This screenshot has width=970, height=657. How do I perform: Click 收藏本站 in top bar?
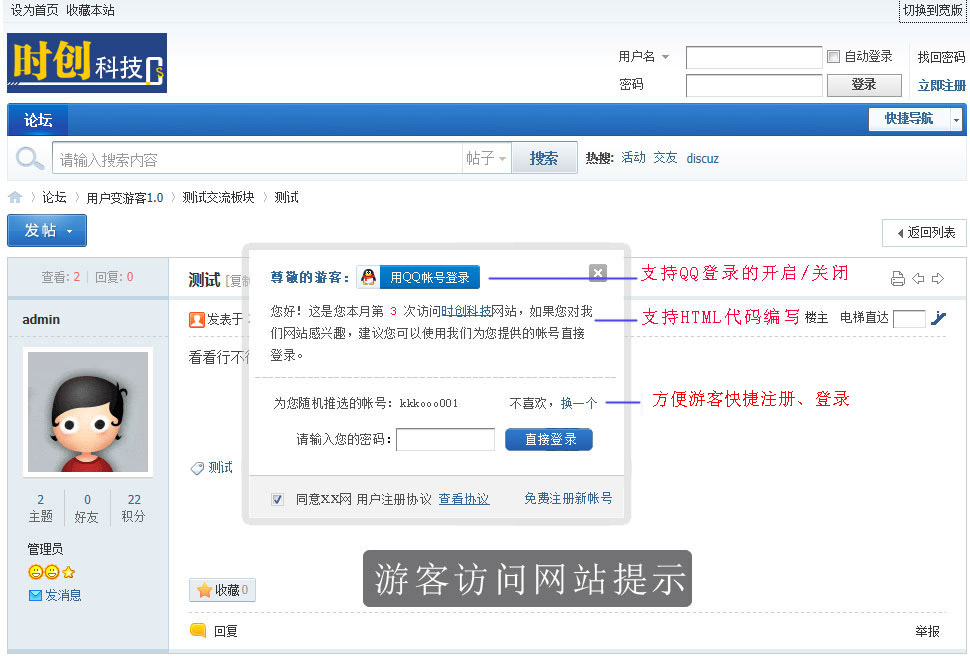click(x=90, y=11)
